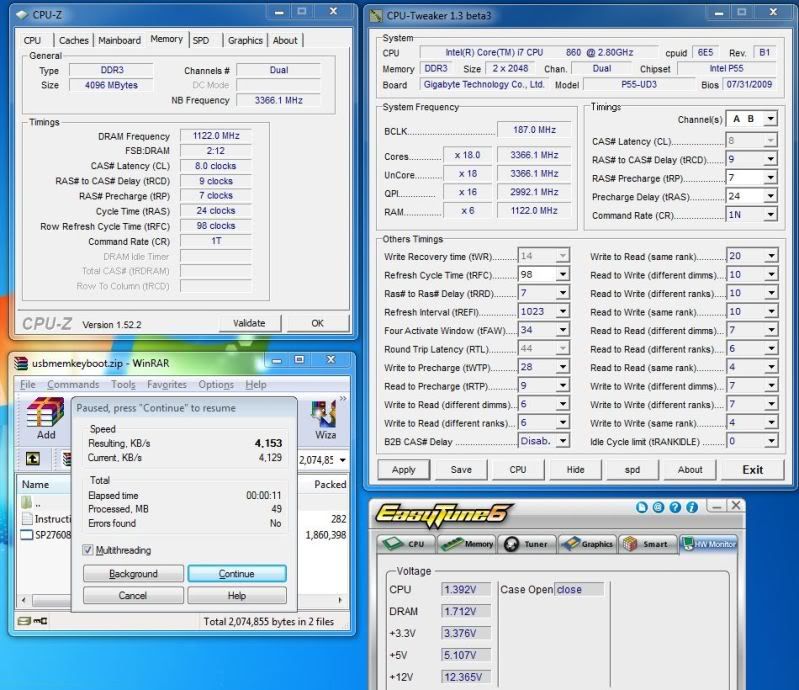Open Write to Read (same rank) dropdown
Image resolution: width=799 pixels, height=690 pixels.
coord(771,256)
